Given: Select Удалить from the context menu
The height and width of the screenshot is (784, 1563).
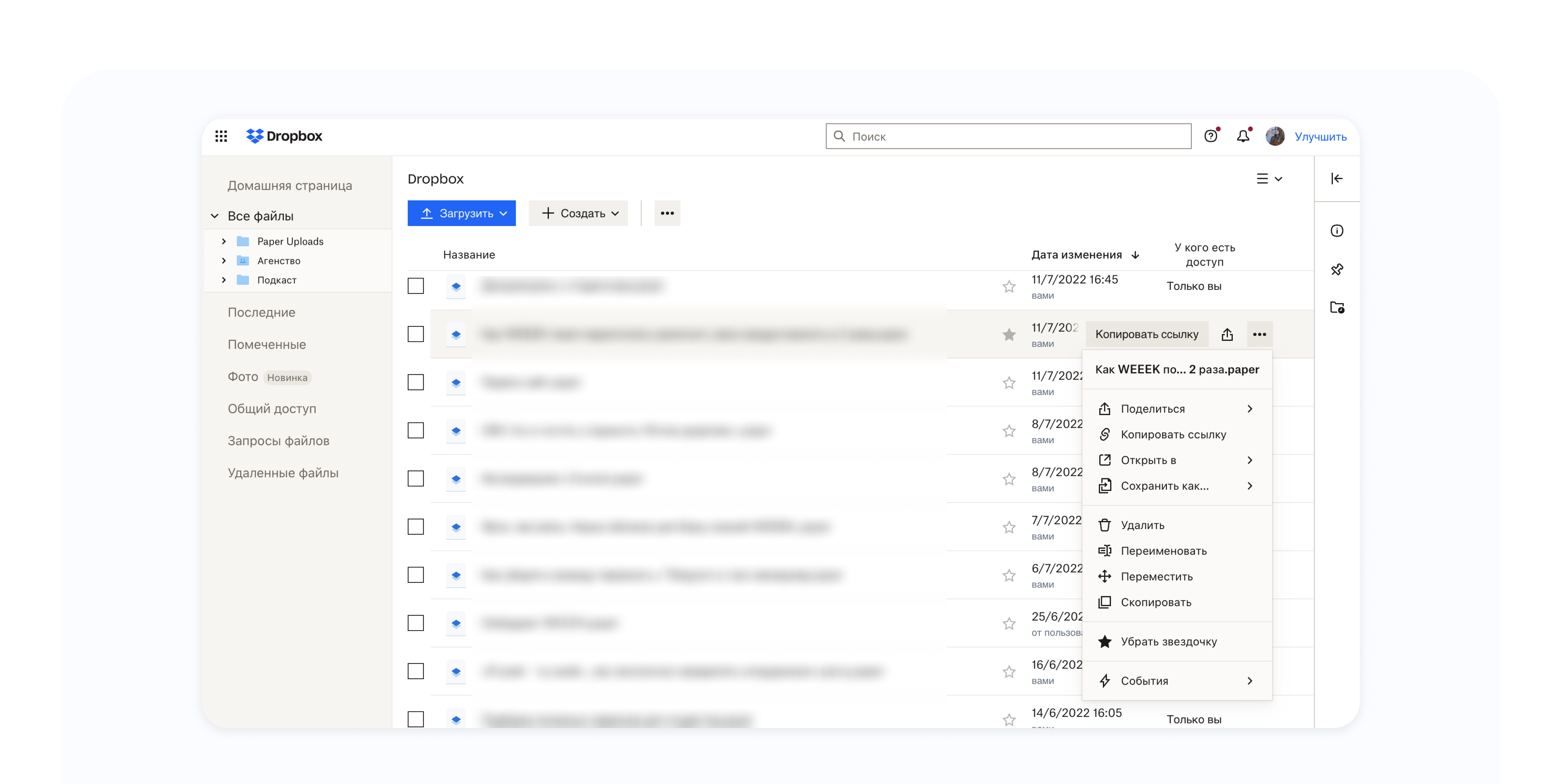Looking at the screenshot, I should [x=1142, y=525].
